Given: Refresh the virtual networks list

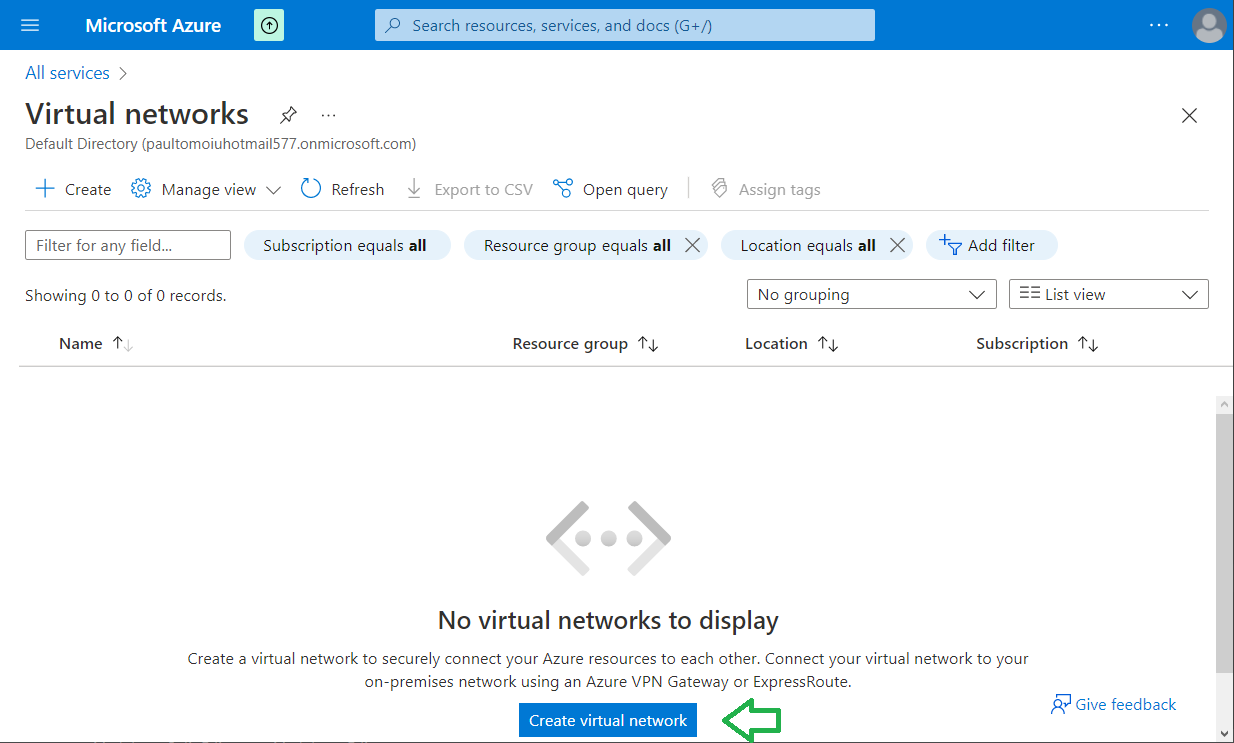Looking at the screenshot, I should pyautogui.click(x=342, y=189).
